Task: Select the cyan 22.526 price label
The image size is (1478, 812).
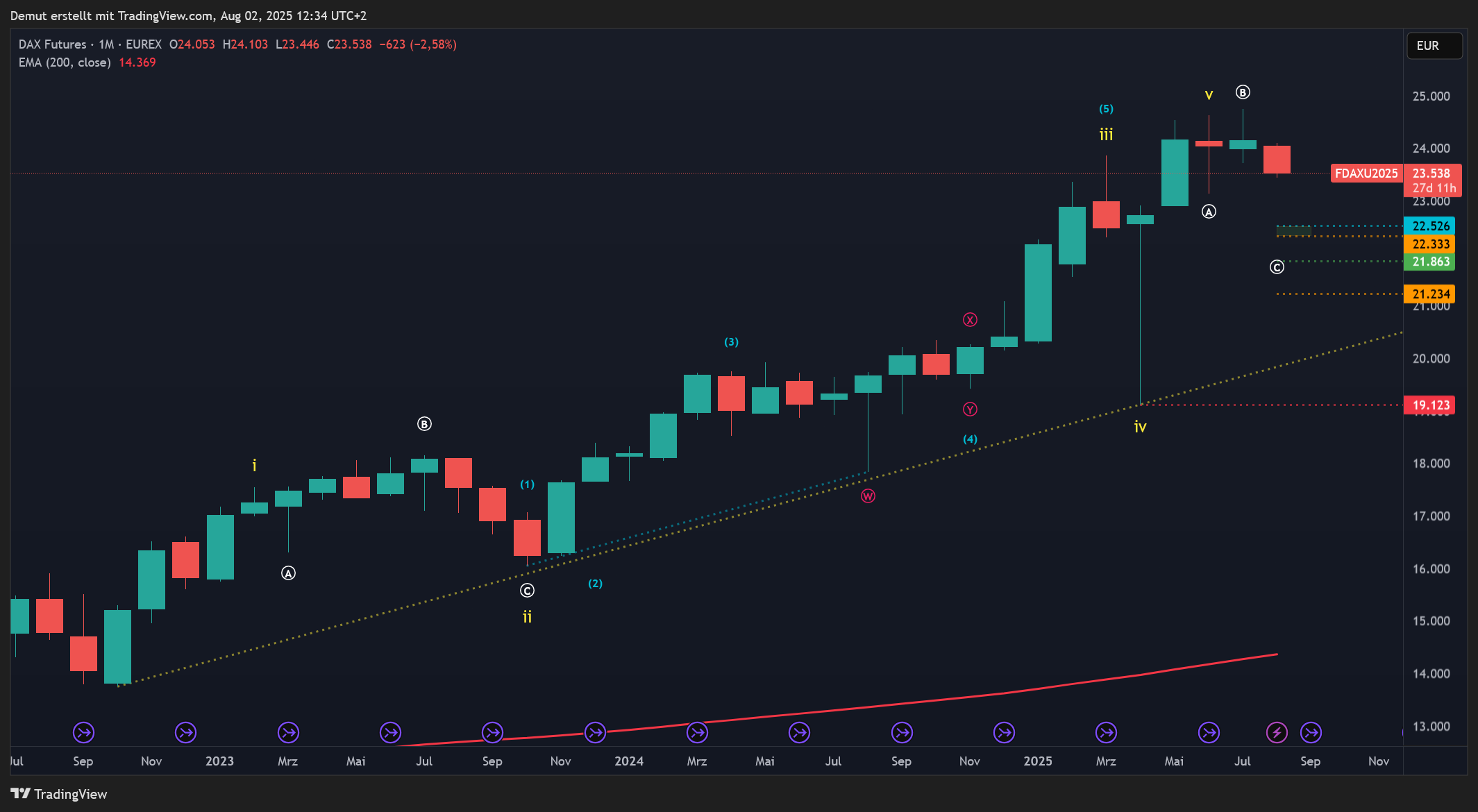Action: (x=1430, y=226)
